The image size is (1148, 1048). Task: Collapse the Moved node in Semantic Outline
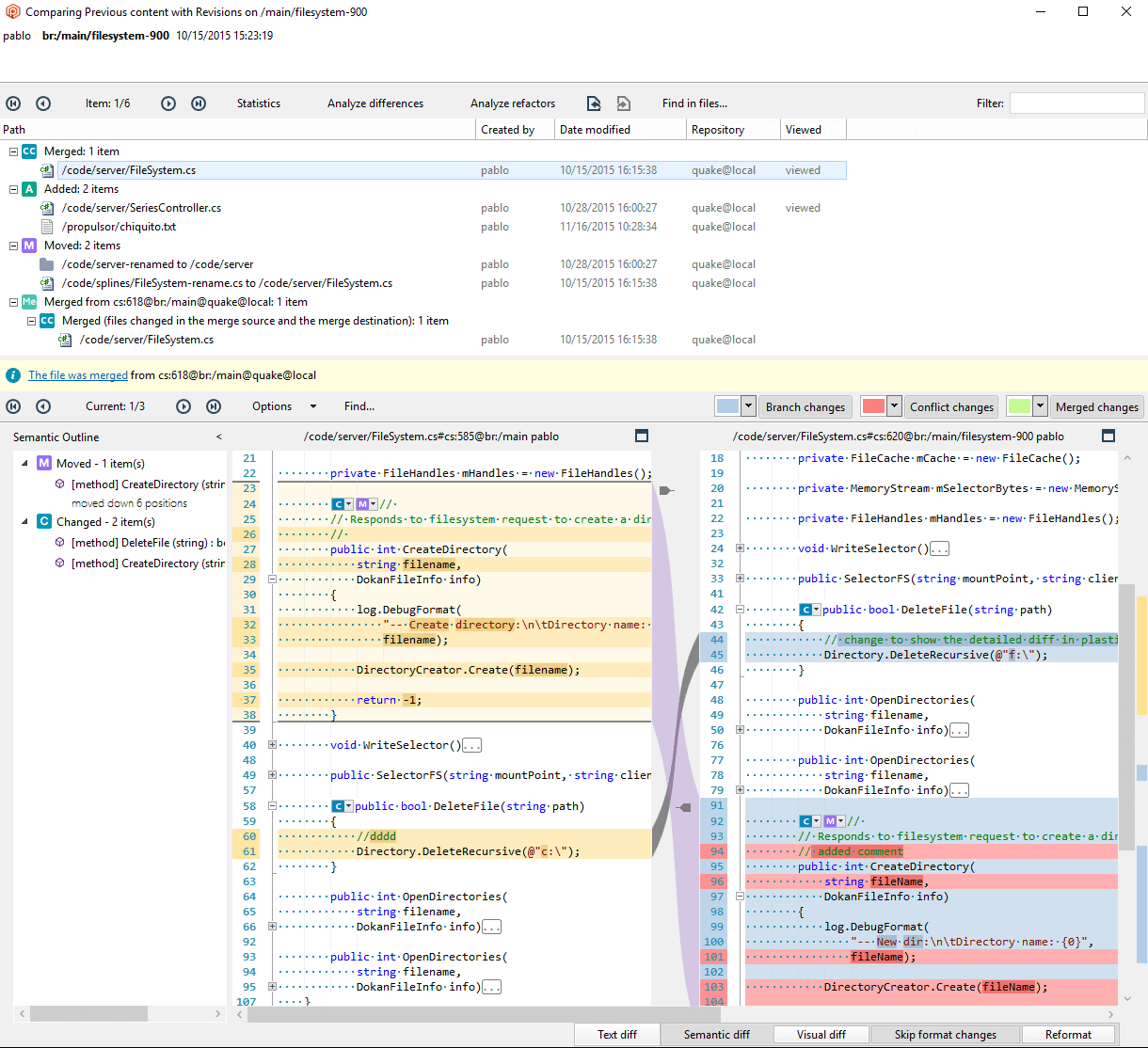tap(25, 463)
